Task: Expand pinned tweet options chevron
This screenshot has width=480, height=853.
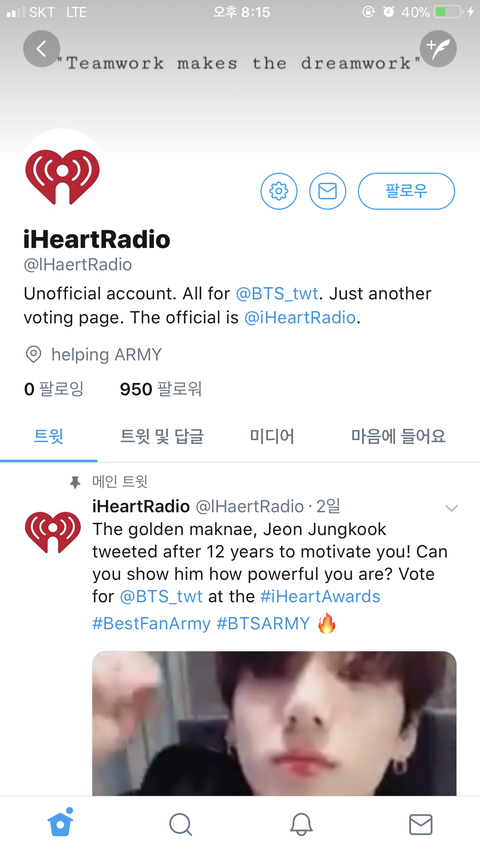Action: [x=451, y=508]
